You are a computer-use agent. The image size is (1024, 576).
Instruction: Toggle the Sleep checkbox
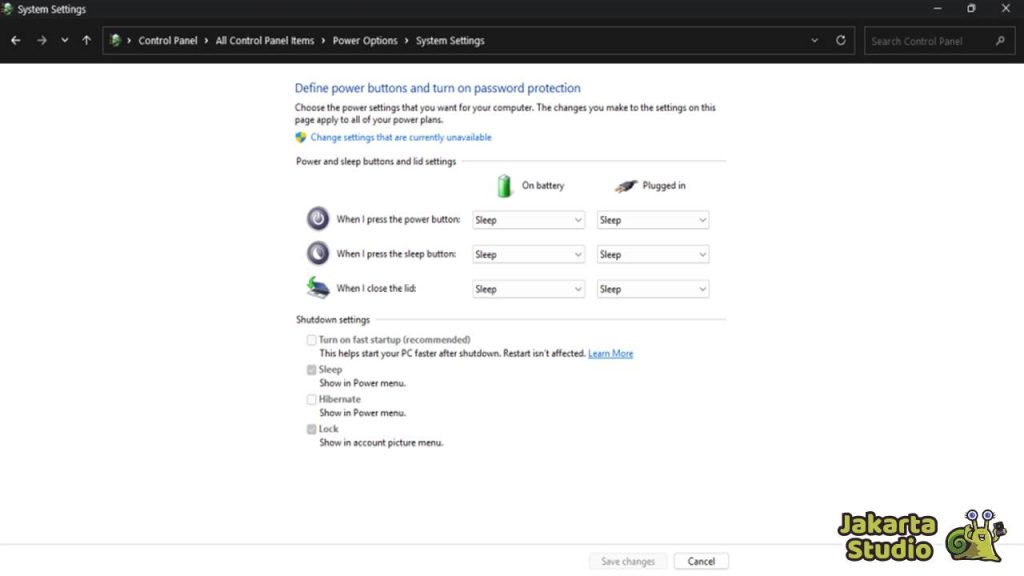pyautogui.click(x=312, y=370)
